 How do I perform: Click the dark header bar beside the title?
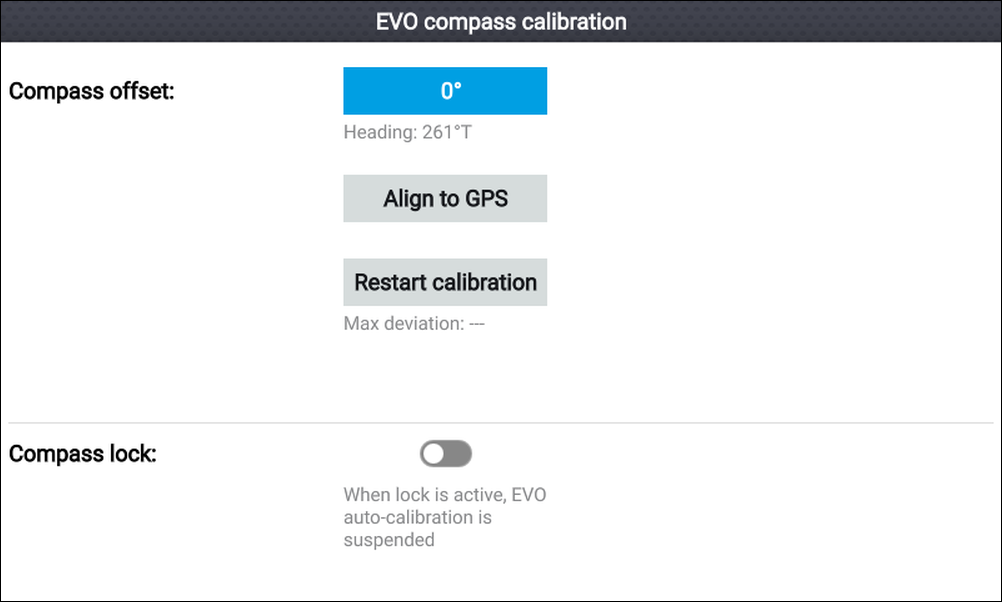point(812,22)
